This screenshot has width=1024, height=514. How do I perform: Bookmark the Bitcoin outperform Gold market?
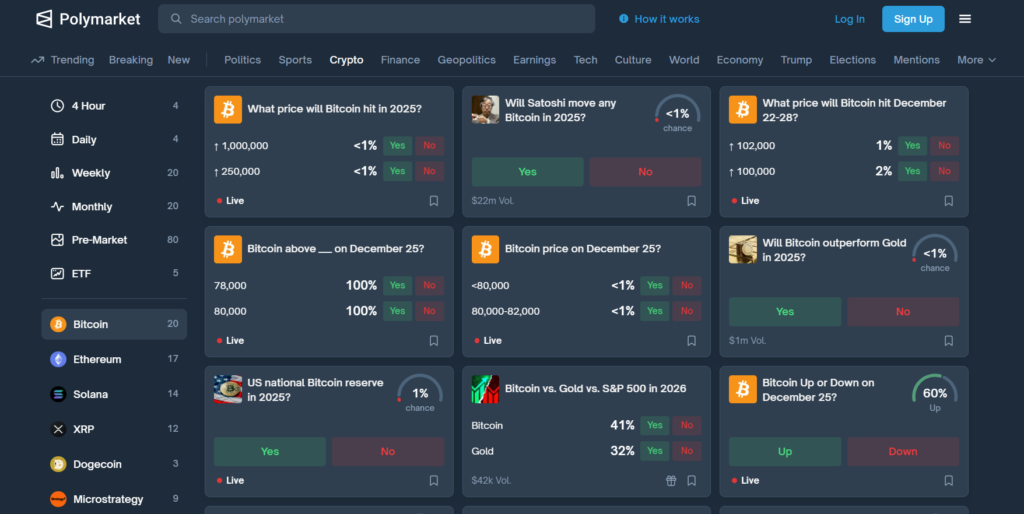949,341
